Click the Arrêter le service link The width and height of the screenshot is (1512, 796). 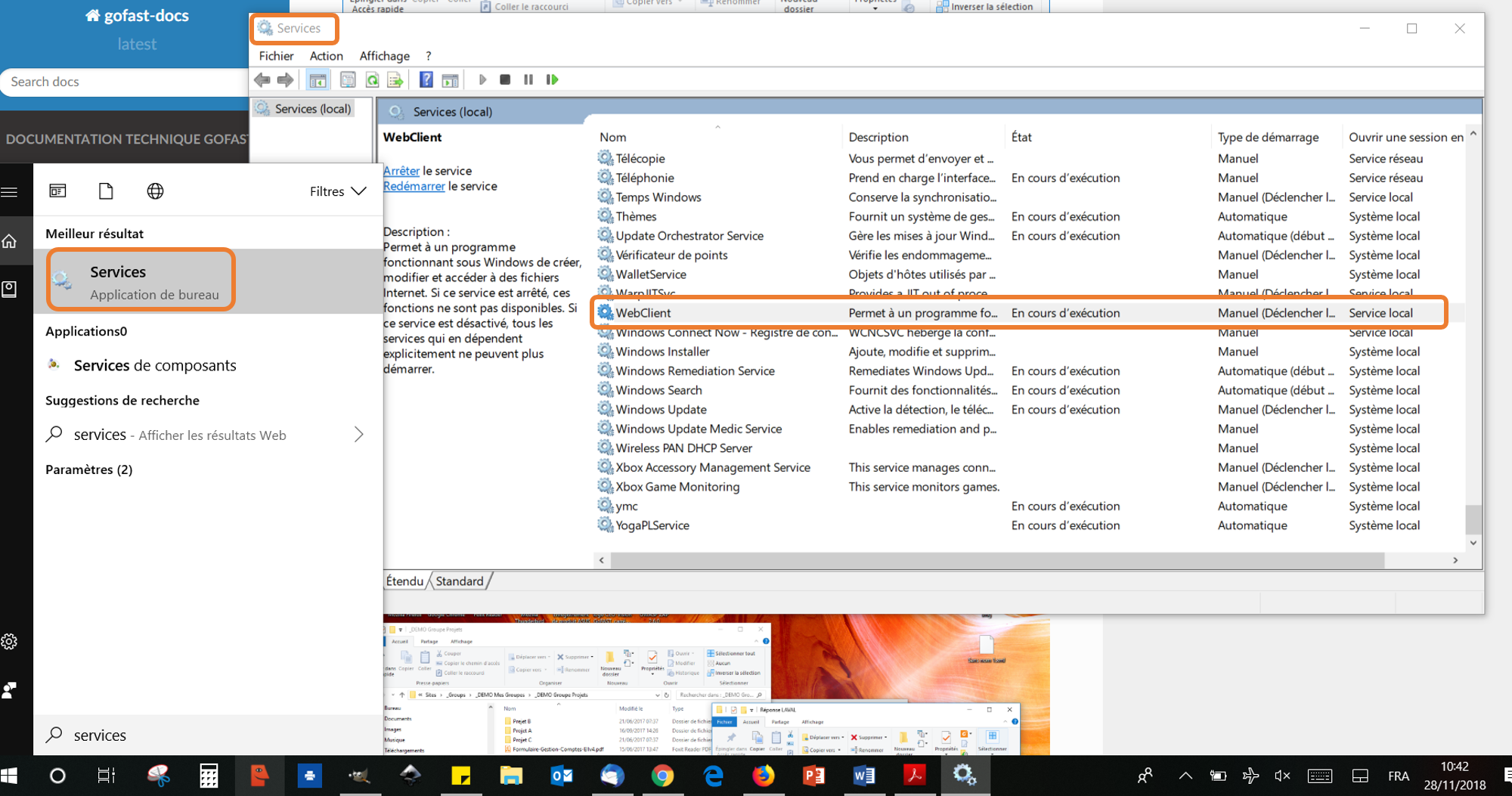pos(401,171)
